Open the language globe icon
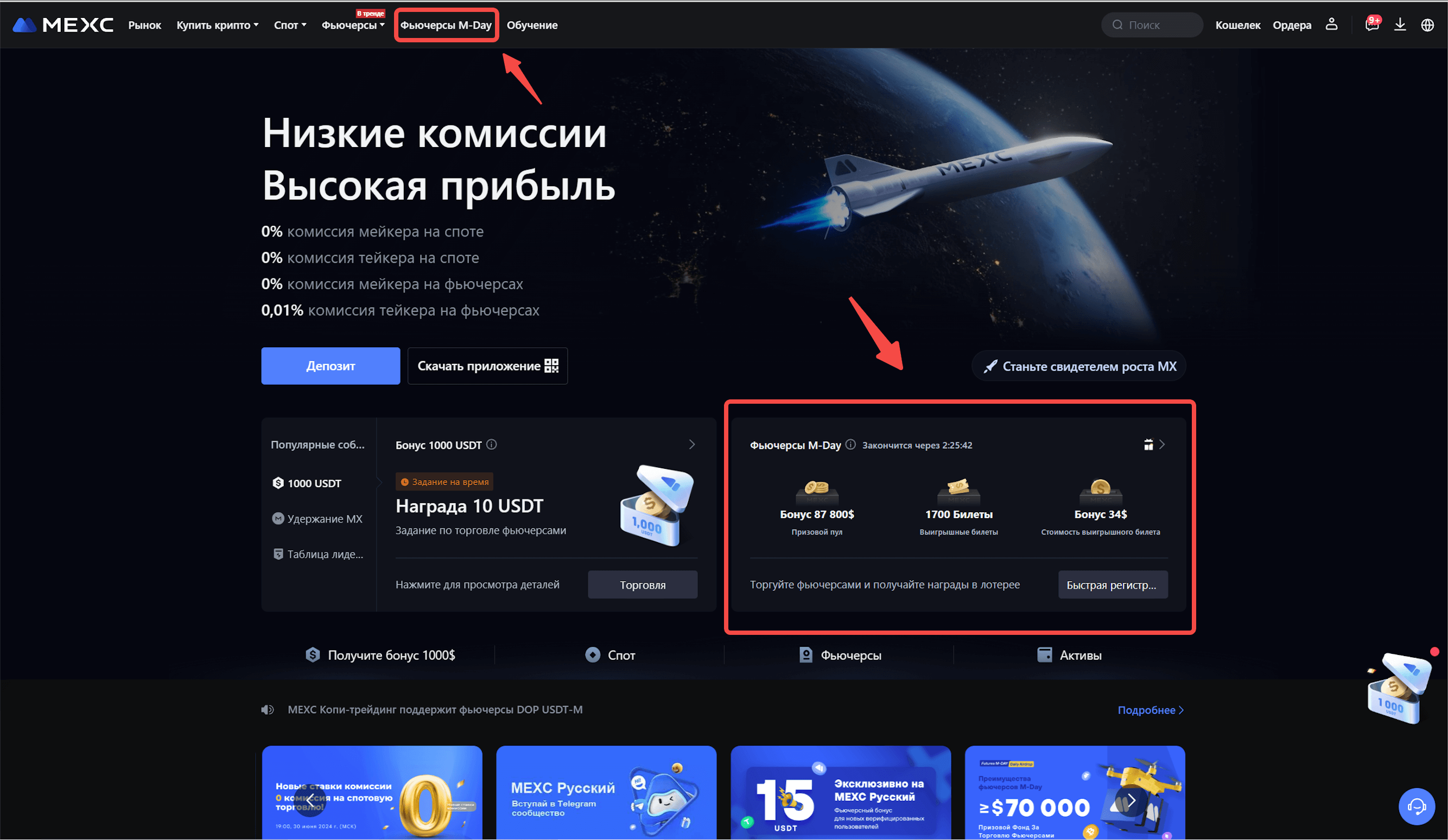Viewport: 1448px width, 840px height. click(1427, 25)
